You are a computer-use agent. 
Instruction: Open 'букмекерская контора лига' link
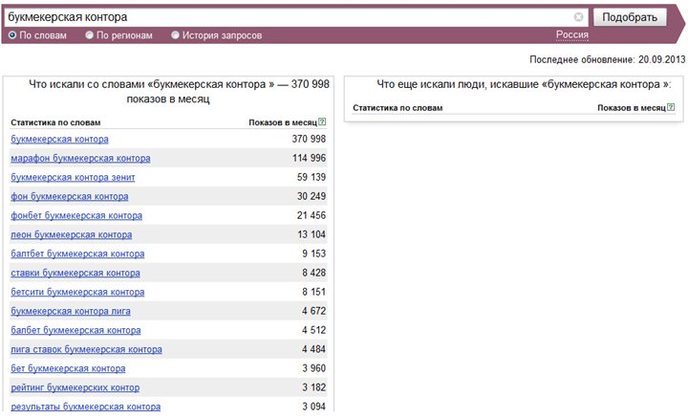[x=70, y=311]
